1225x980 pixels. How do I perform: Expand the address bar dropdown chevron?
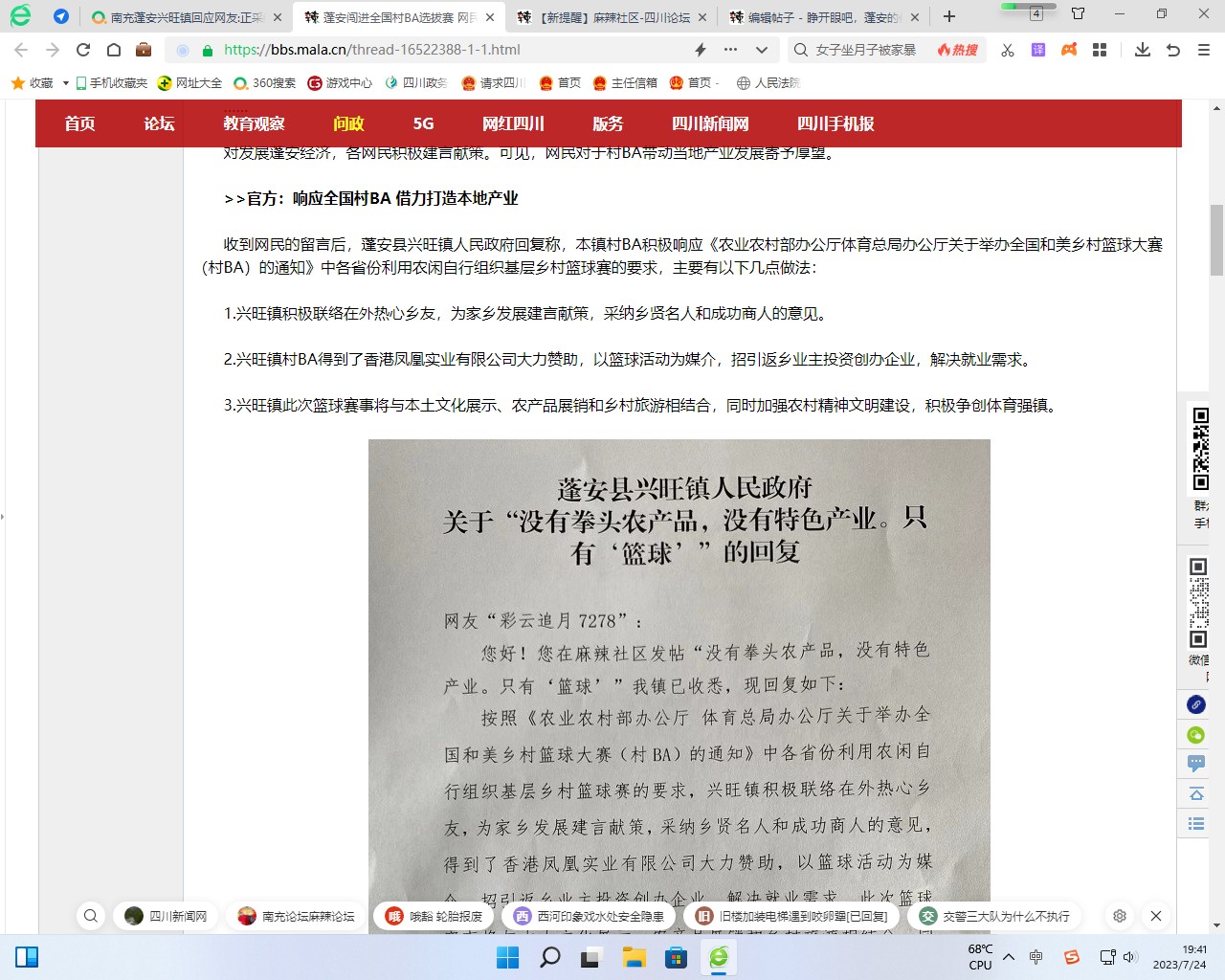pos(762,50)
